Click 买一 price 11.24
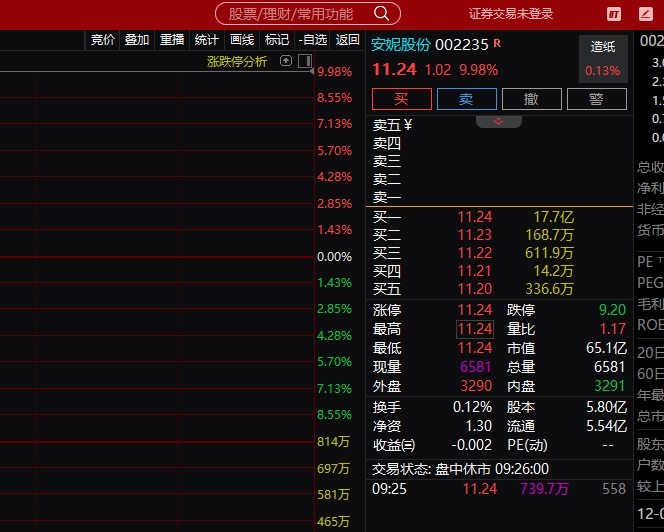Screen dimensions: 664x532 [x=475, y=217]
